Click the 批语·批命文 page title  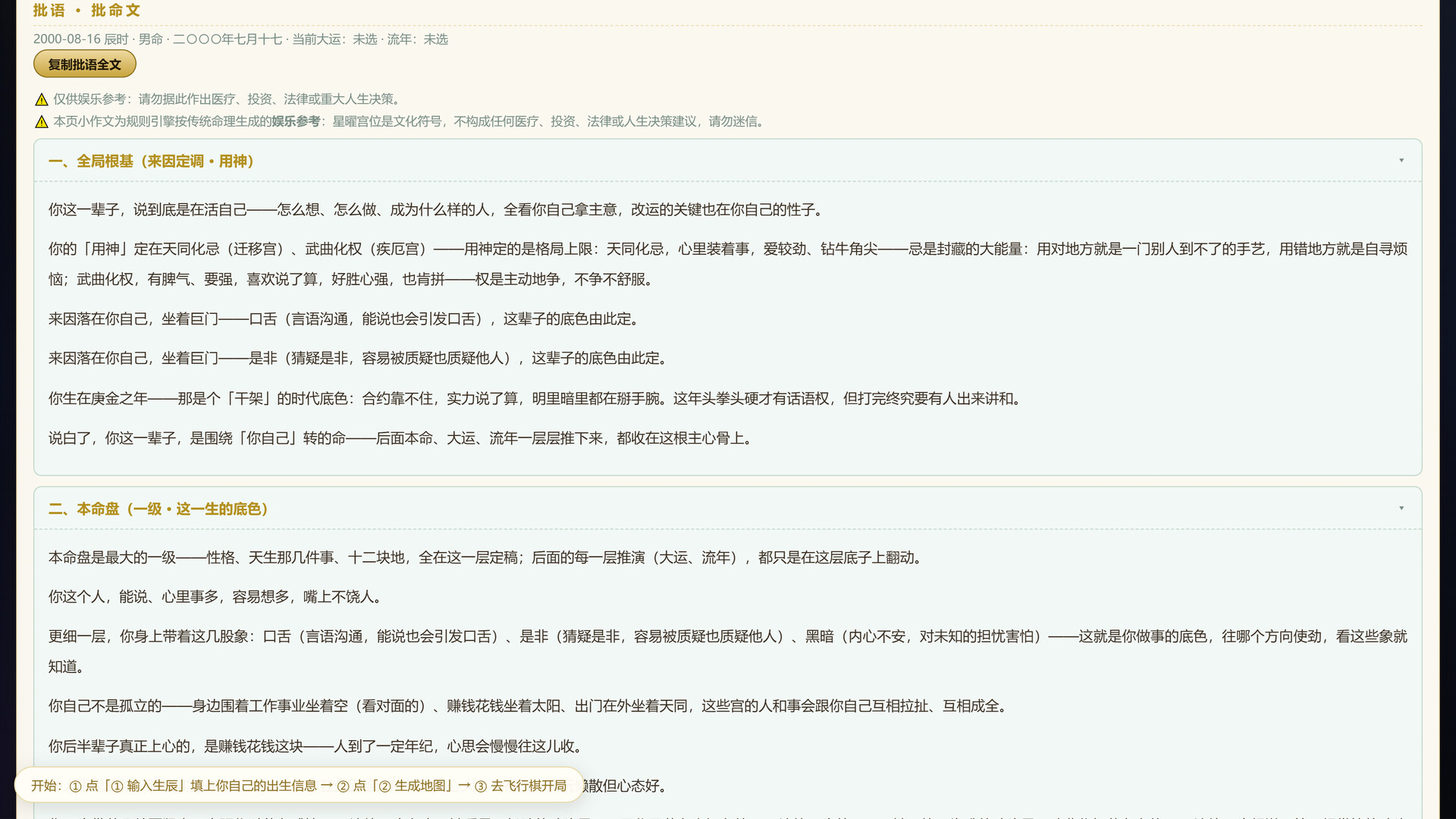(x=86, y=11)
